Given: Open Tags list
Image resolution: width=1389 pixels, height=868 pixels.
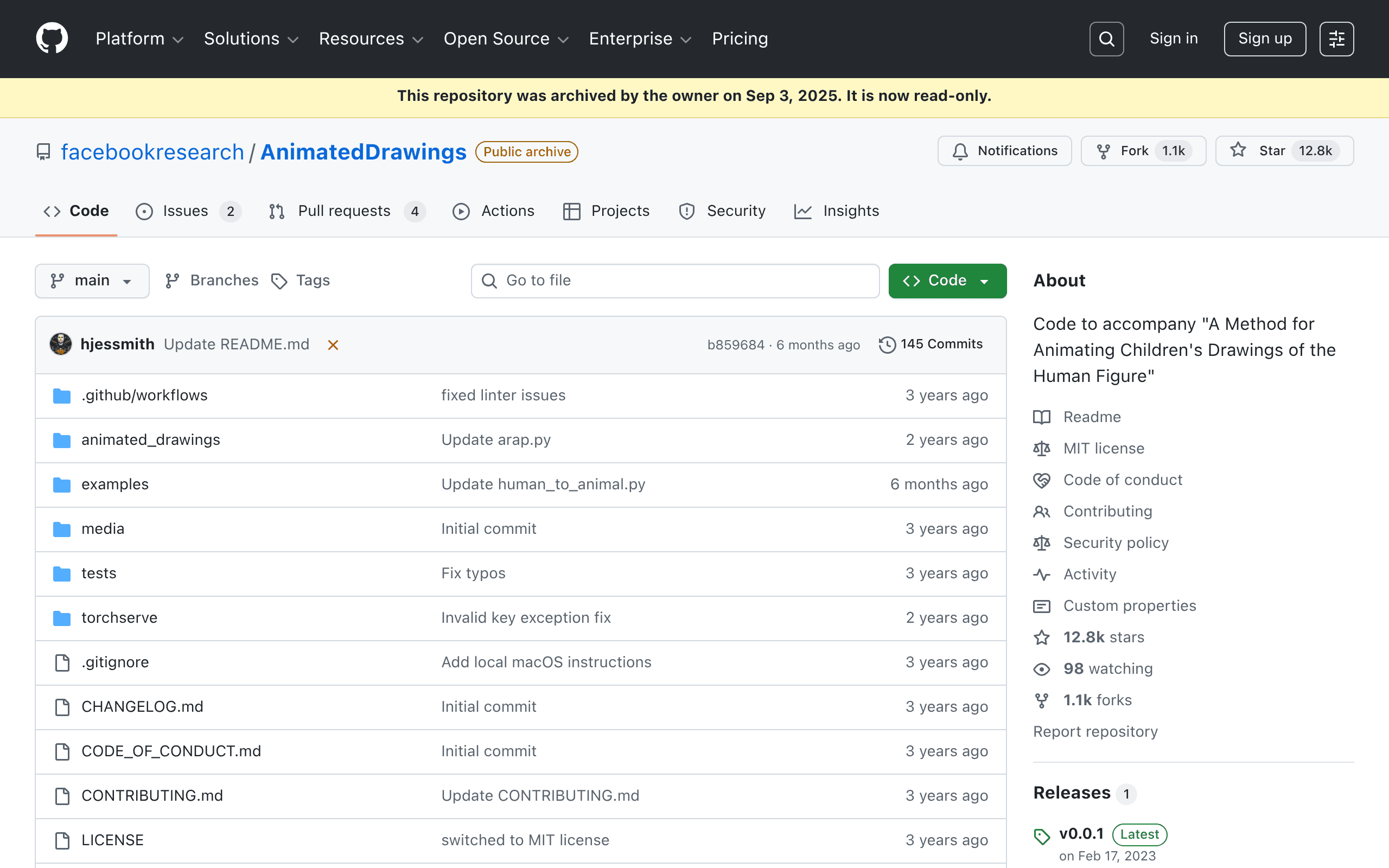Looking at the screenshot, I should pyautogui.click(x=301, y=280).
